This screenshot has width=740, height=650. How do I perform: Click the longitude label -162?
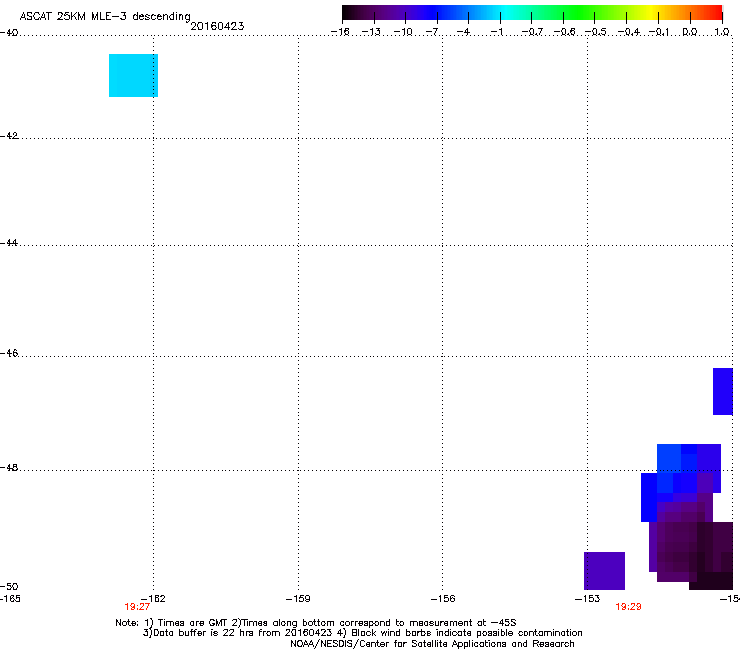pyautogui.click(x=153, y=599)
